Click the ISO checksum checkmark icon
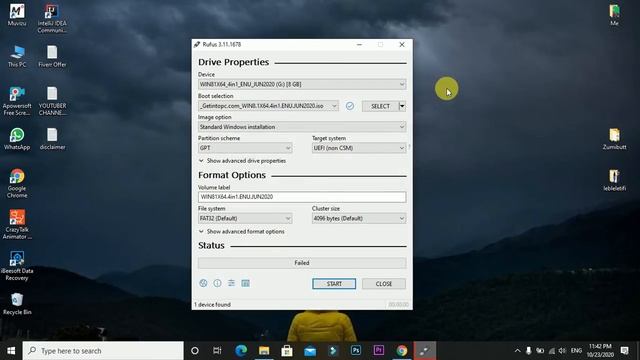The width and height of the screenshot is (640, 360). [x=350, y=106]
